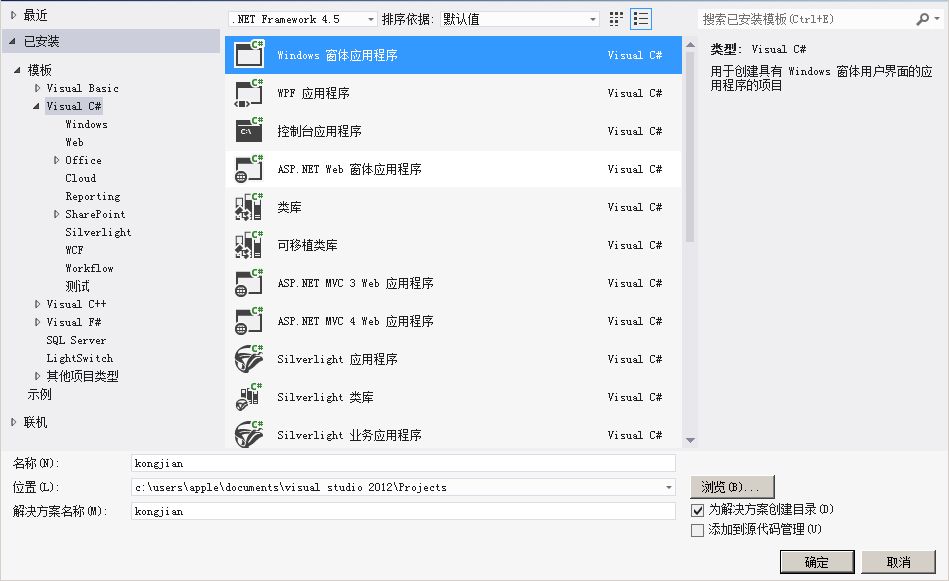Screen dimensions: 949x581
Task: Click the 解决方案名称 input field
Action: coord(403,511)
